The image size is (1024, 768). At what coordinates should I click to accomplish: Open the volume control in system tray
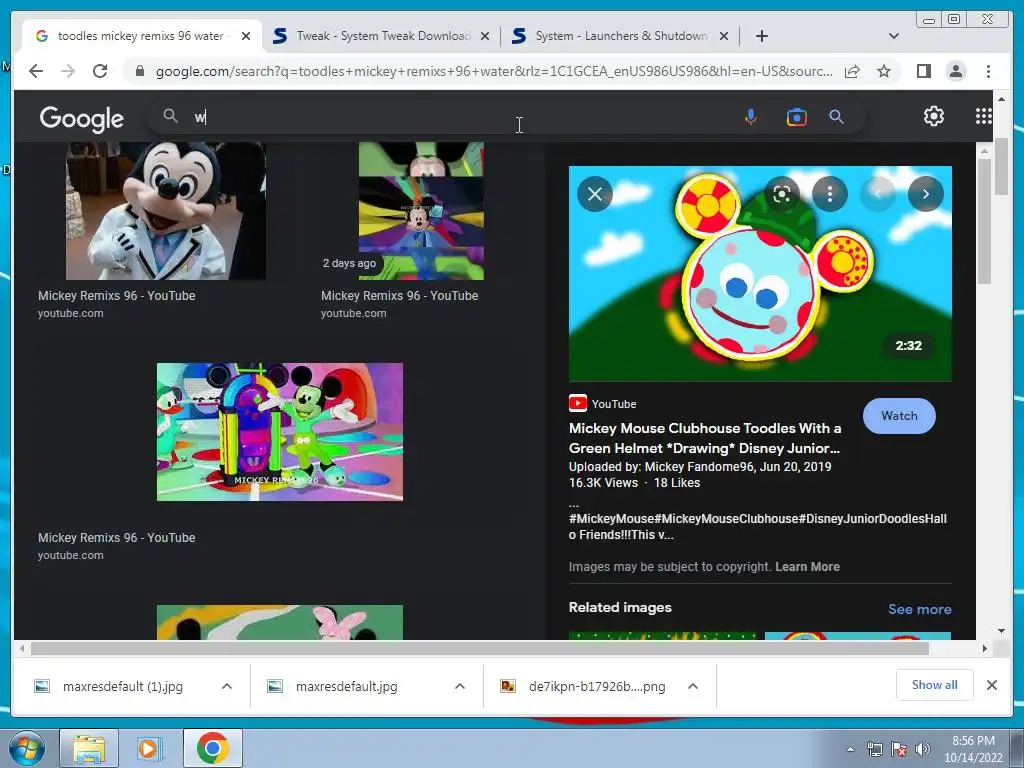click(x=923, y=749)
